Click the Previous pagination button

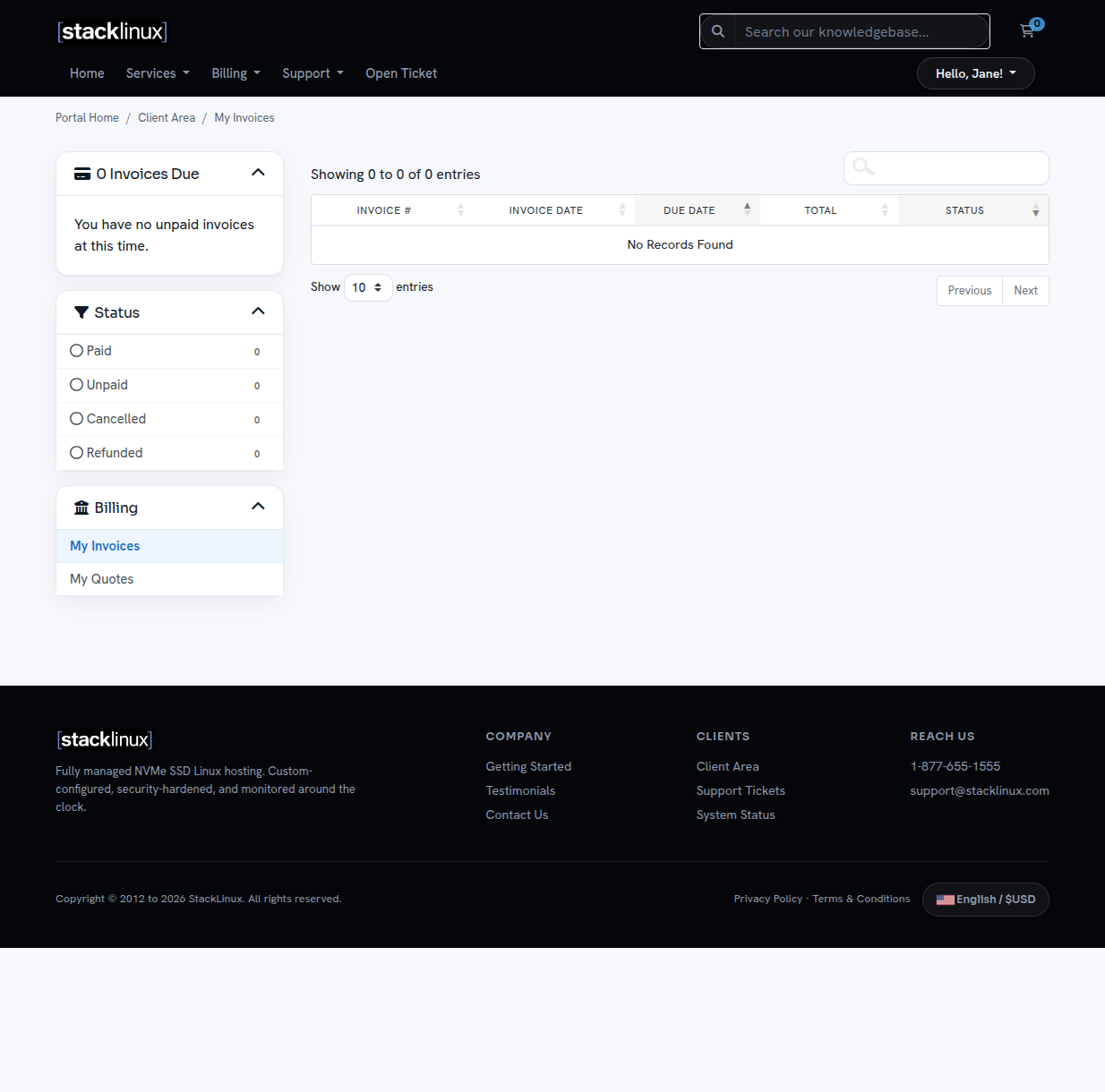coord(970,291)
